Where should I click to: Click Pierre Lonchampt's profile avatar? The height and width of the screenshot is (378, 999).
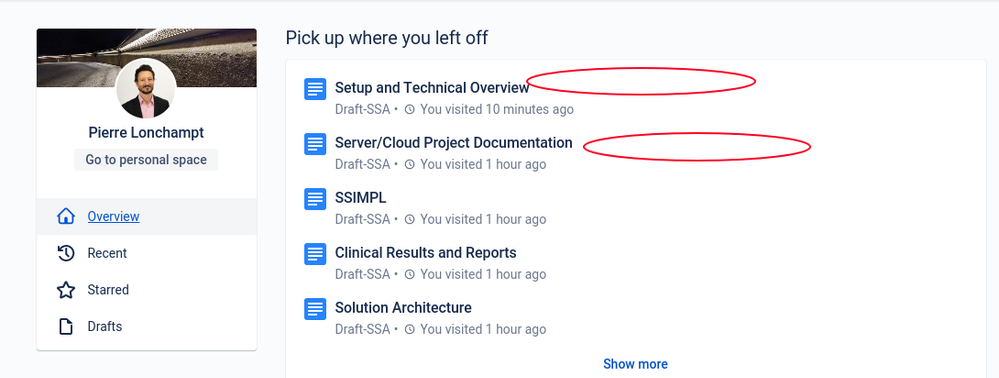tap(147, 89)
